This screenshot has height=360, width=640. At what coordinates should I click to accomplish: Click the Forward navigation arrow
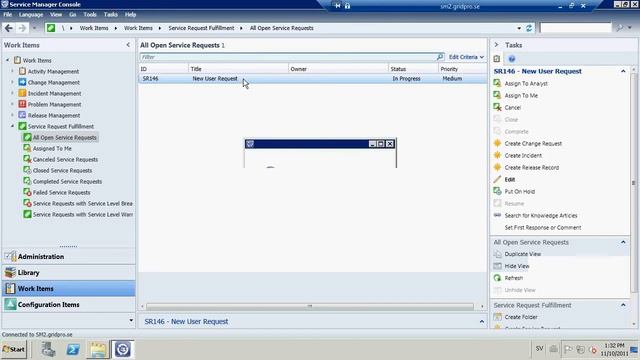(x=22, y=28)
